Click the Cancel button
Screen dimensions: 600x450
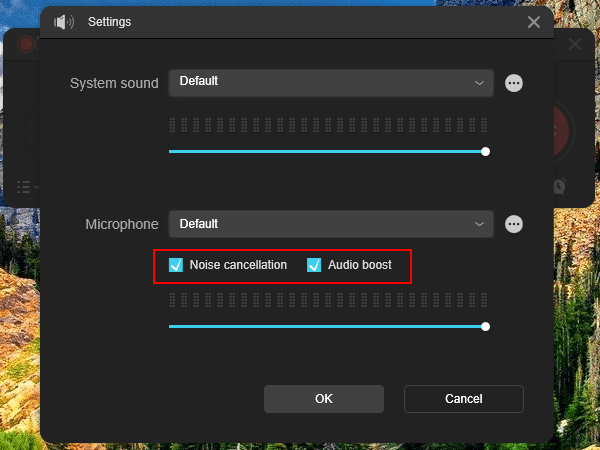pos(464,399)
